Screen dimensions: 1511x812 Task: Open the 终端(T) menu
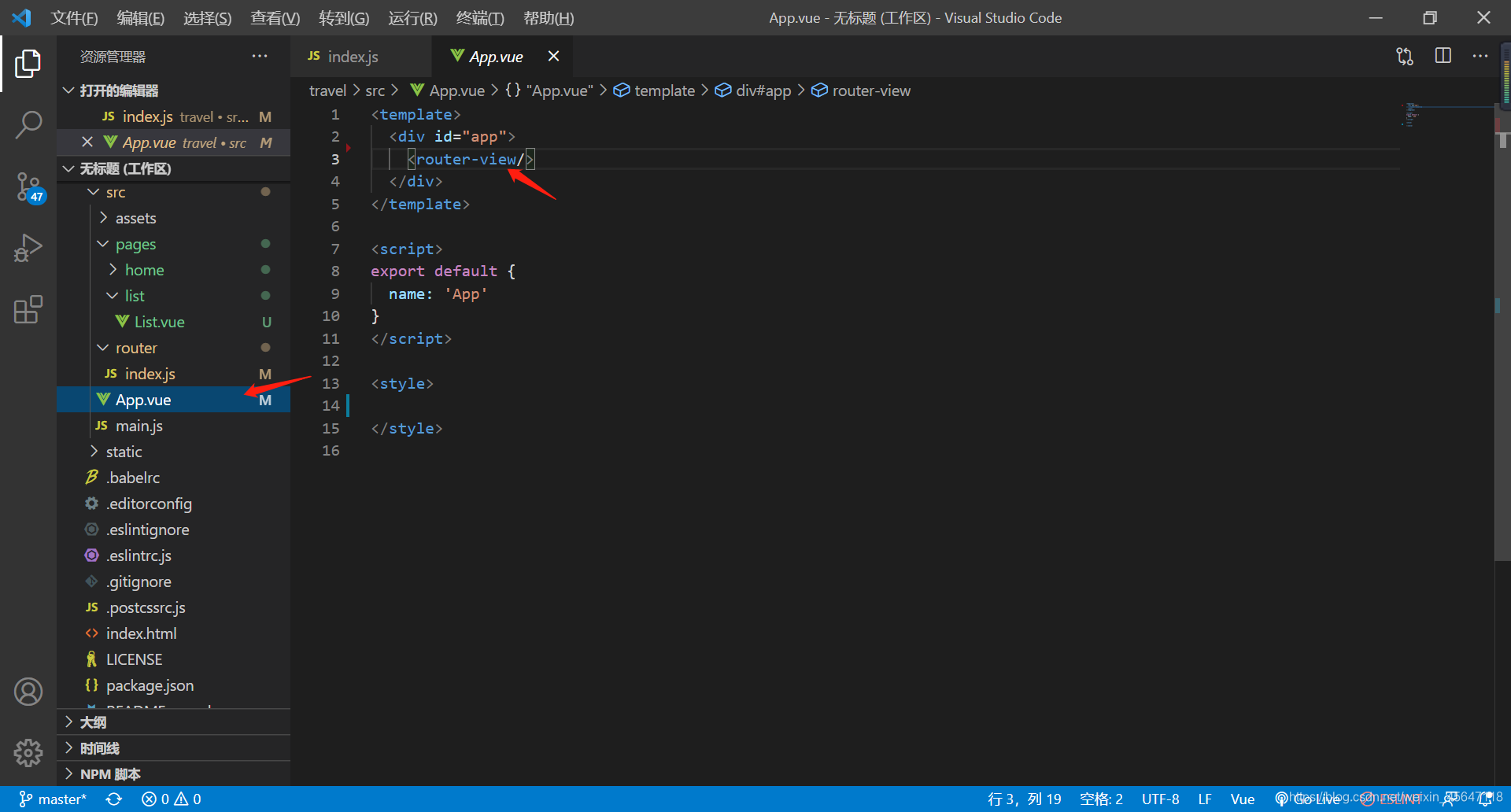pyautogui.click(x=480, y=17)
